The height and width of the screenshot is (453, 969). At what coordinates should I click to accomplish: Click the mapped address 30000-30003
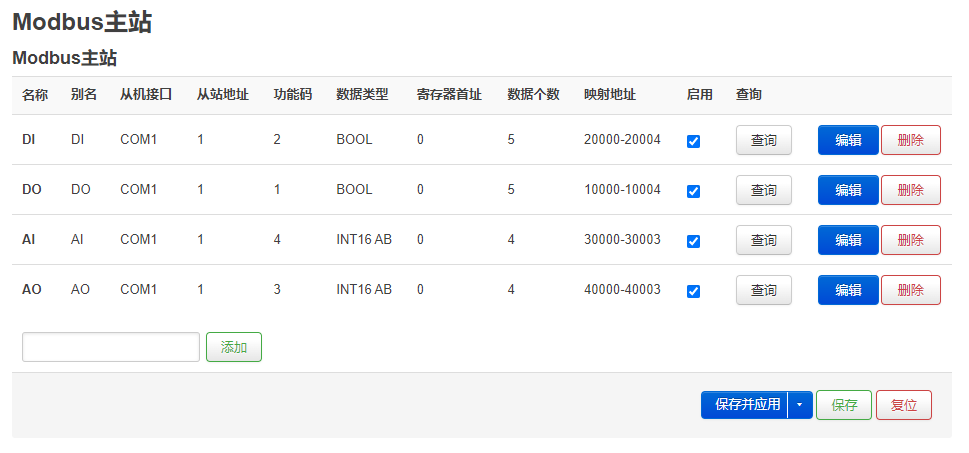click(x=622, y=239)
